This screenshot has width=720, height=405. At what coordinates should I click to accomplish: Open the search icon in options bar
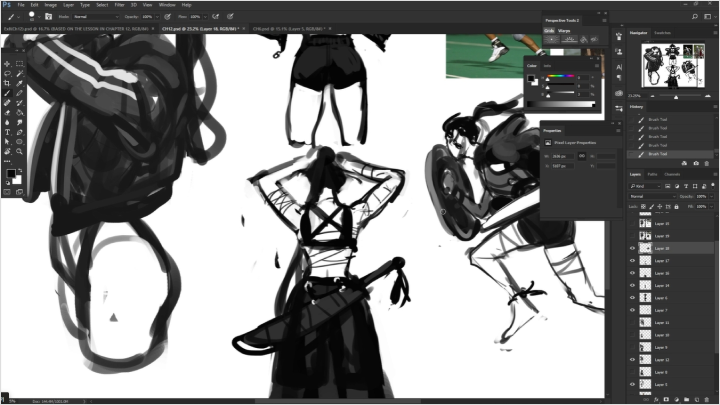pos(695,17)
